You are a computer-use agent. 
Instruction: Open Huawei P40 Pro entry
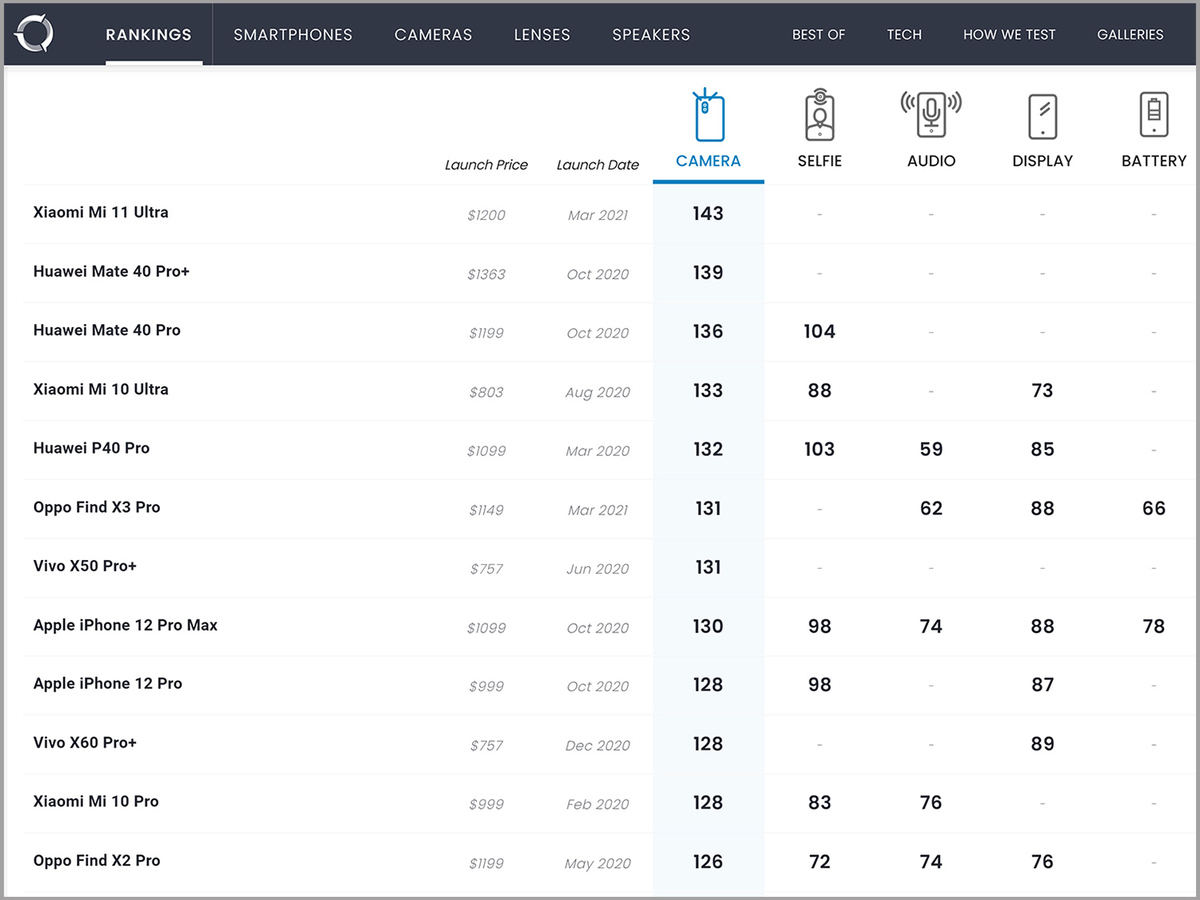pyautogui.click(x=91, y=448)
